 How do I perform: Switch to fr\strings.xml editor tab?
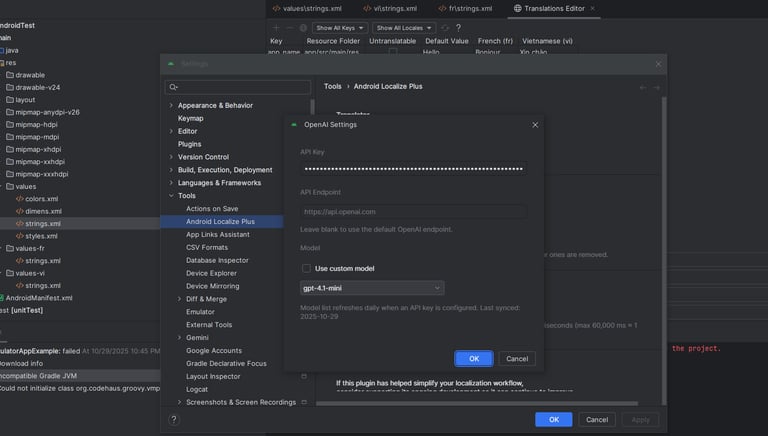pyautogui.click(x=465, y=8)
